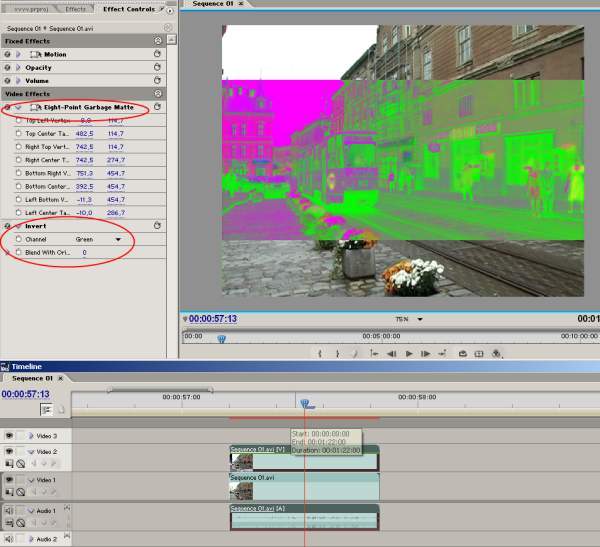600x547 pixels.
Task: Hide the Video 2 track
Action: coord(9,451)
